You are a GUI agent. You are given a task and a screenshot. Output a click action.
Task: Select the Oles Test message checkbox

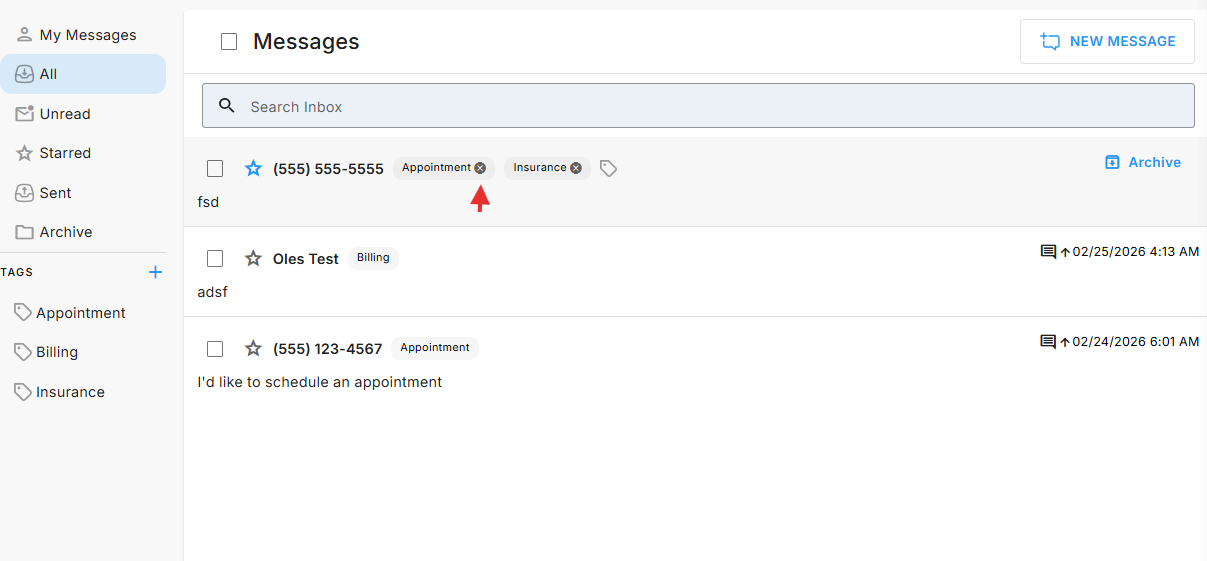(x=215, y=259)
